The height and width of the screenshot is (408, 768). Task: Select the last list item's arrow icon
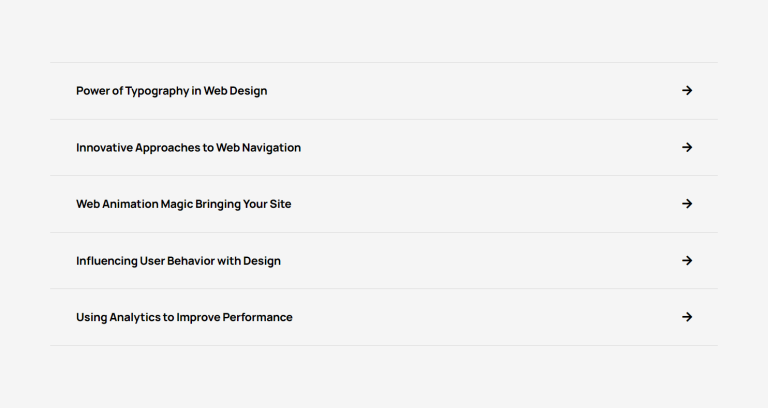click(x=687, y=317)
